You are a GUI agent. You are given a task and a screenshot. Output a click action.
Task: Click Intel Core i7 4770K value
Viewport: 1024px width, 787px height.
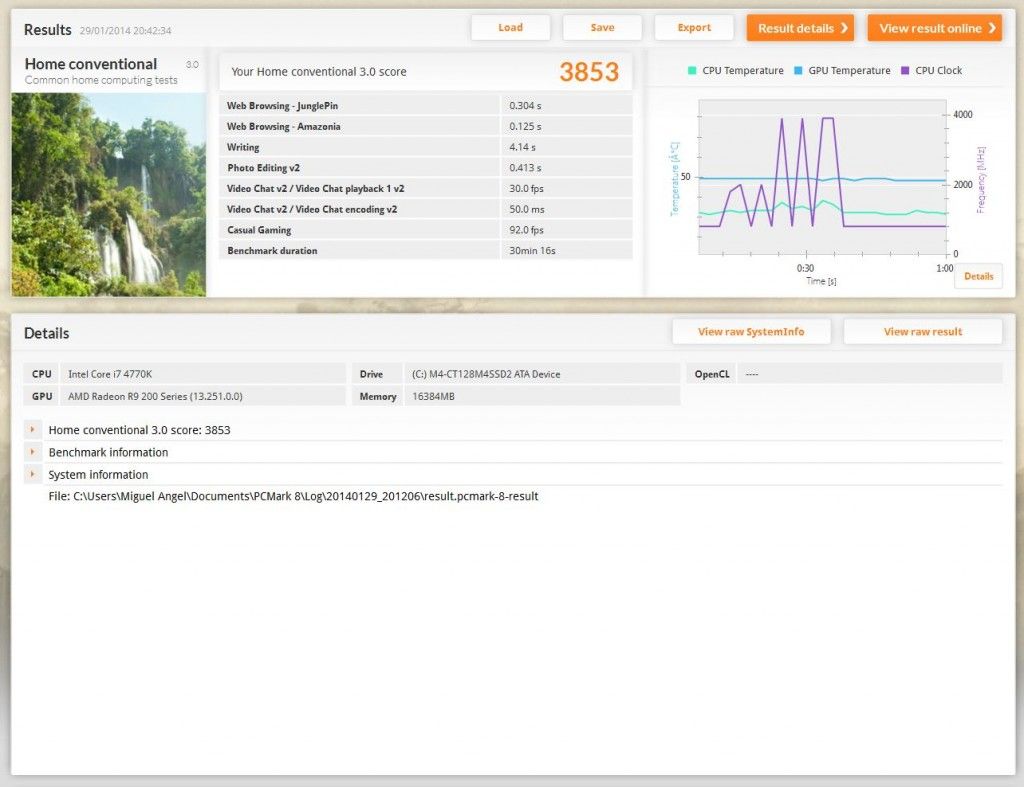[x=110, y=374]
